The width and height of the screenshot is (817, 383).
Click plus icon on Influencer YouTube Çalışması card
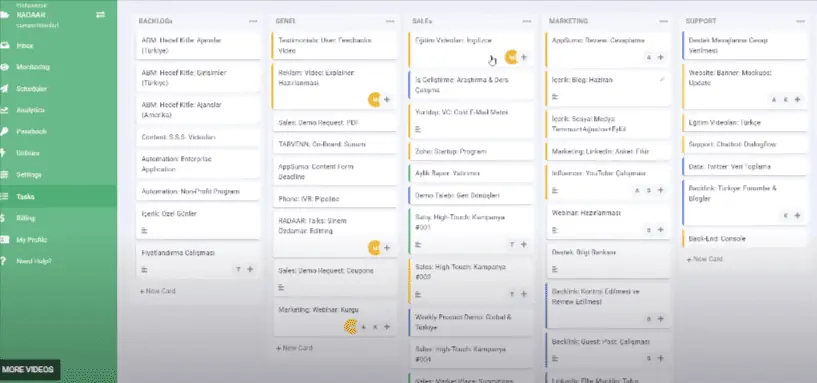coord(660,191)
